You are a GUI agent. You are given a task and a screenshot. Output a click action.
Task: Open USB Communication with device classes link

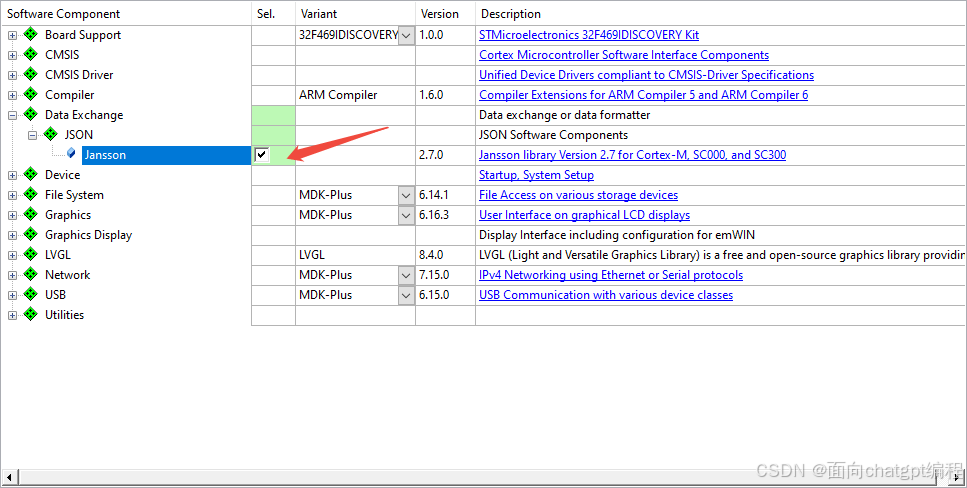tap(606, 295)
